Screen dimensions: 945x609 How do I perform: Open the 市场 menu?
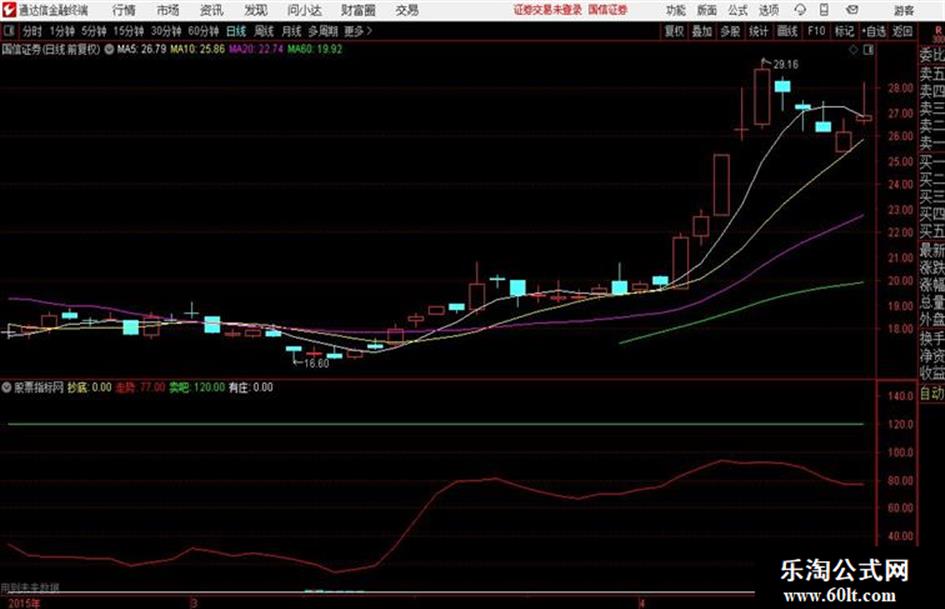tap(168, 10)
